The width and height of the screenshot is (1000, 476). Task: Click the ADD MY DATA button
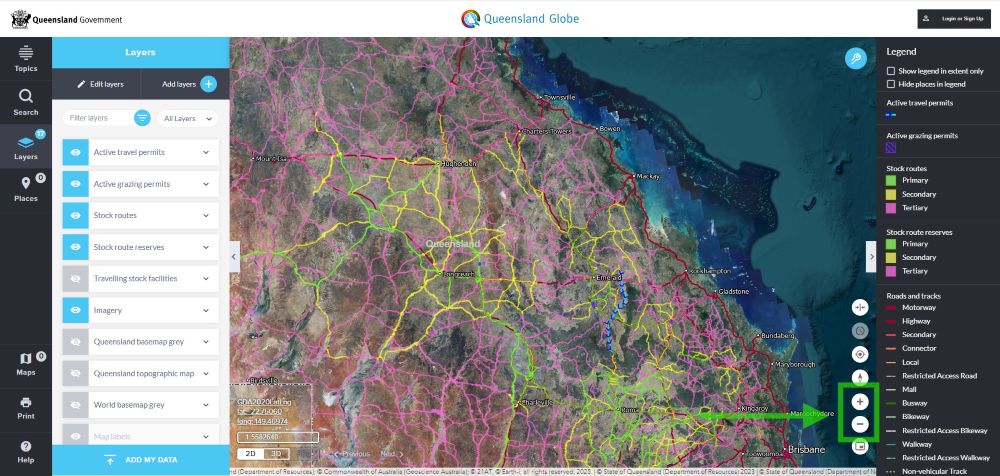140,460
